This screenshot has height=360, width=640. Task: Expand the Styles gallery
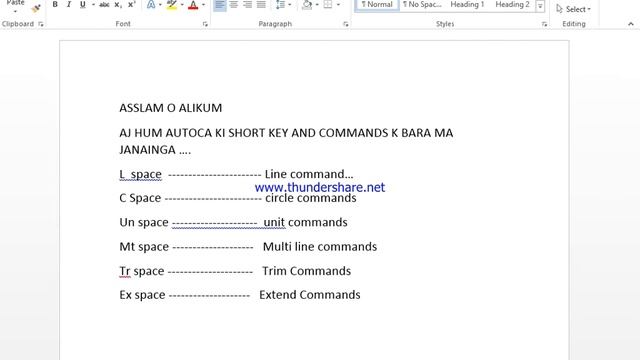540,6
